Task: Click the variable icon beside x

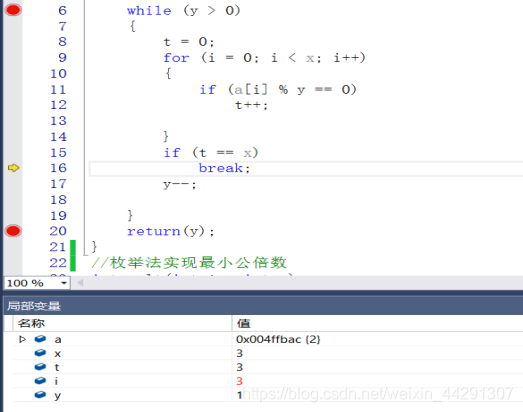Action: click(40, 353)
